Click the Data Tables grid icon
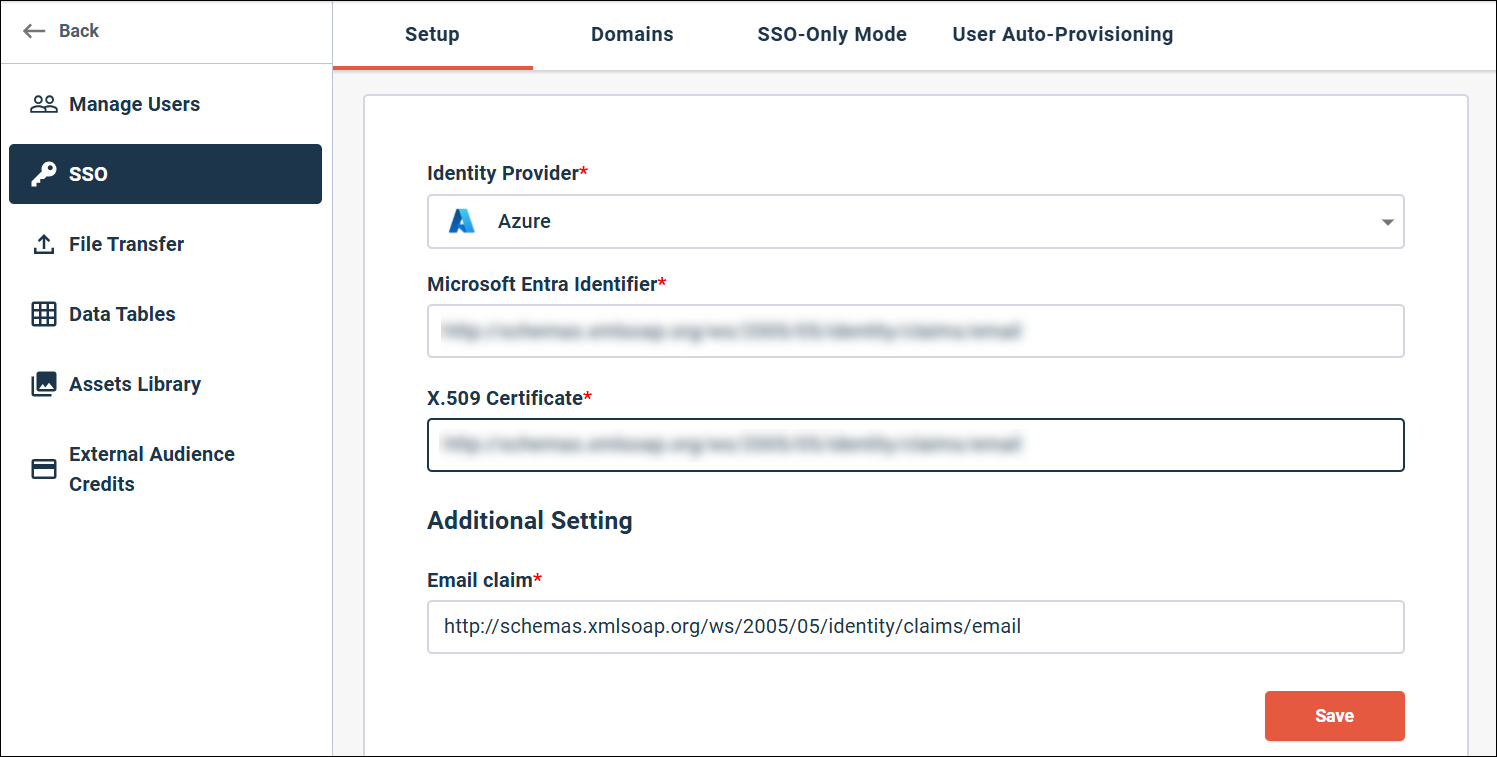The image size is (1497, 757). (x=44, y=314)
